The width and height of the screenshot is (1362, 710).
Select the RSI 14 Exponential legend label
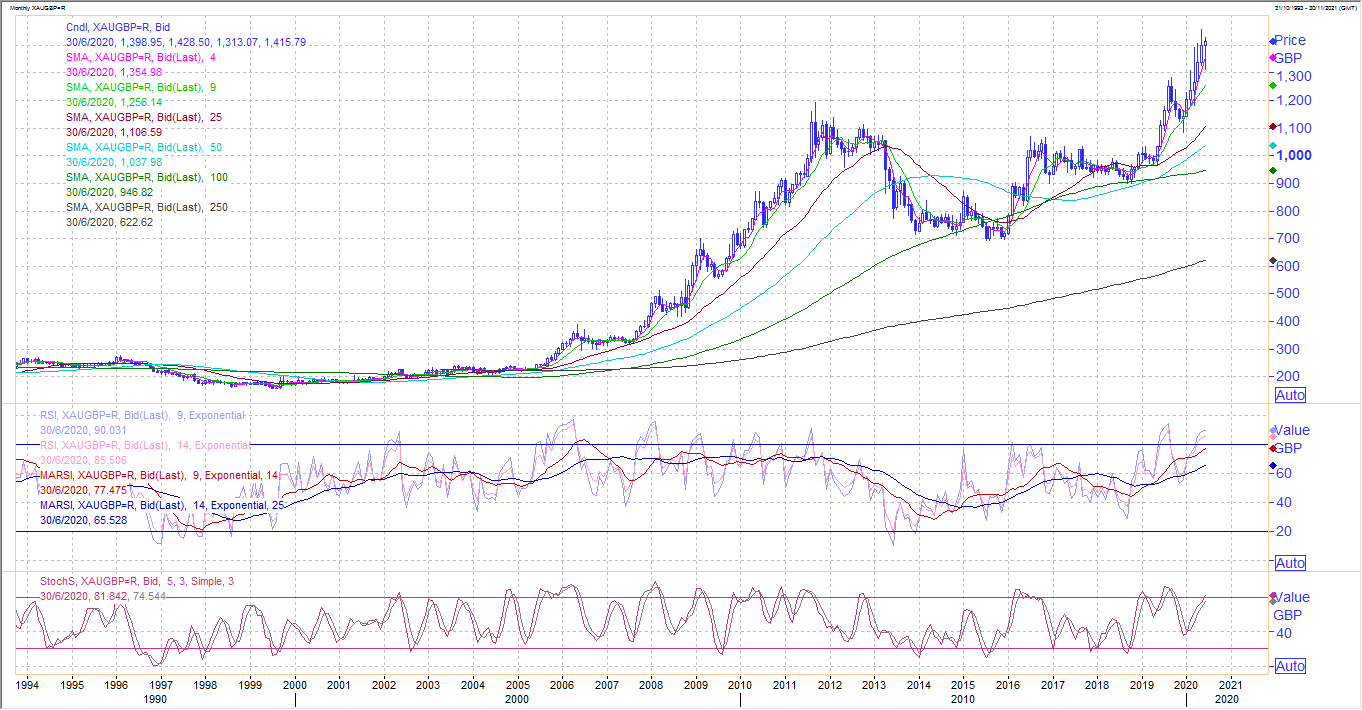click(x=145, y=445)
